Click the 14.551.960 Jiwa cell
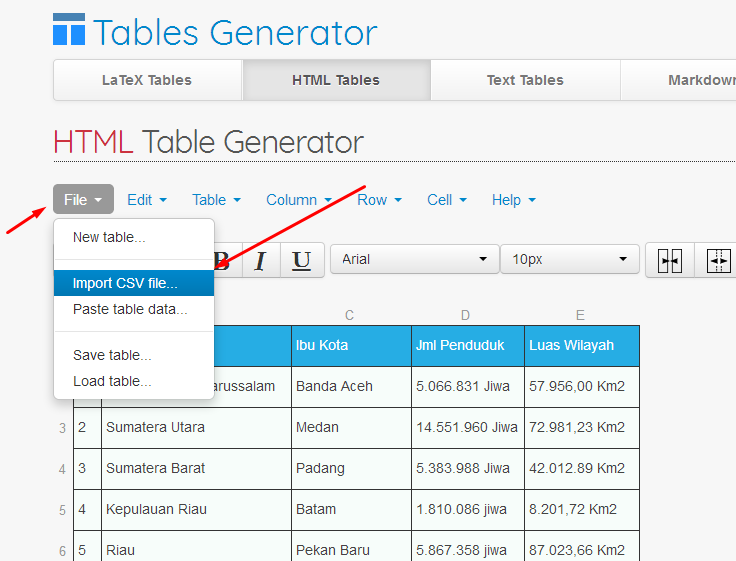This screenshot has height=561, width=736. pyautogui.click(x=468, y=428)
